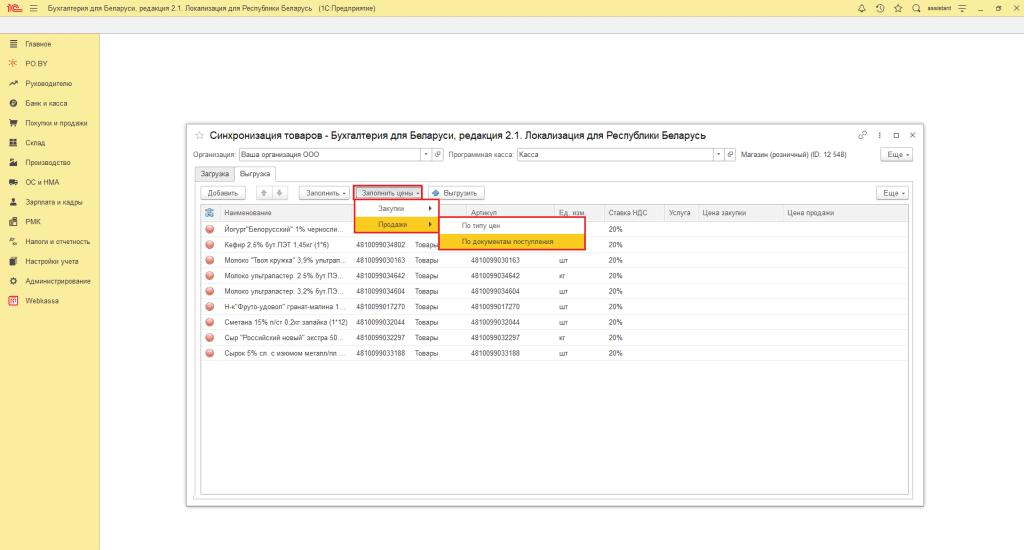The image size is (1024, 550).
Task: Click red status icon of Йогурт row
Action: point(210,229)
